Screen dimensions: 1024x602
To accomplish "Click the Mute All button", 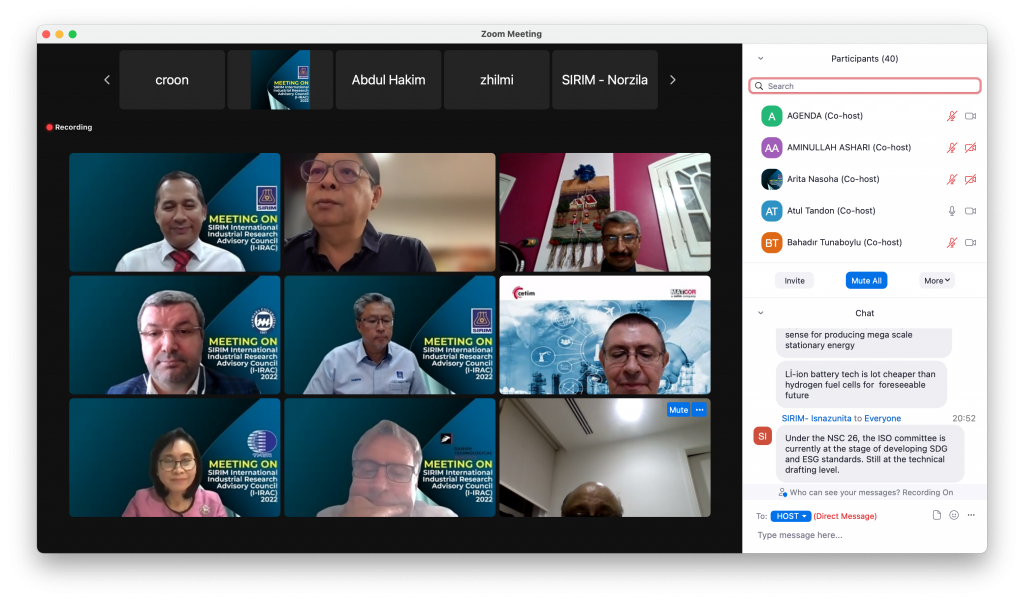I will (866, 281).
